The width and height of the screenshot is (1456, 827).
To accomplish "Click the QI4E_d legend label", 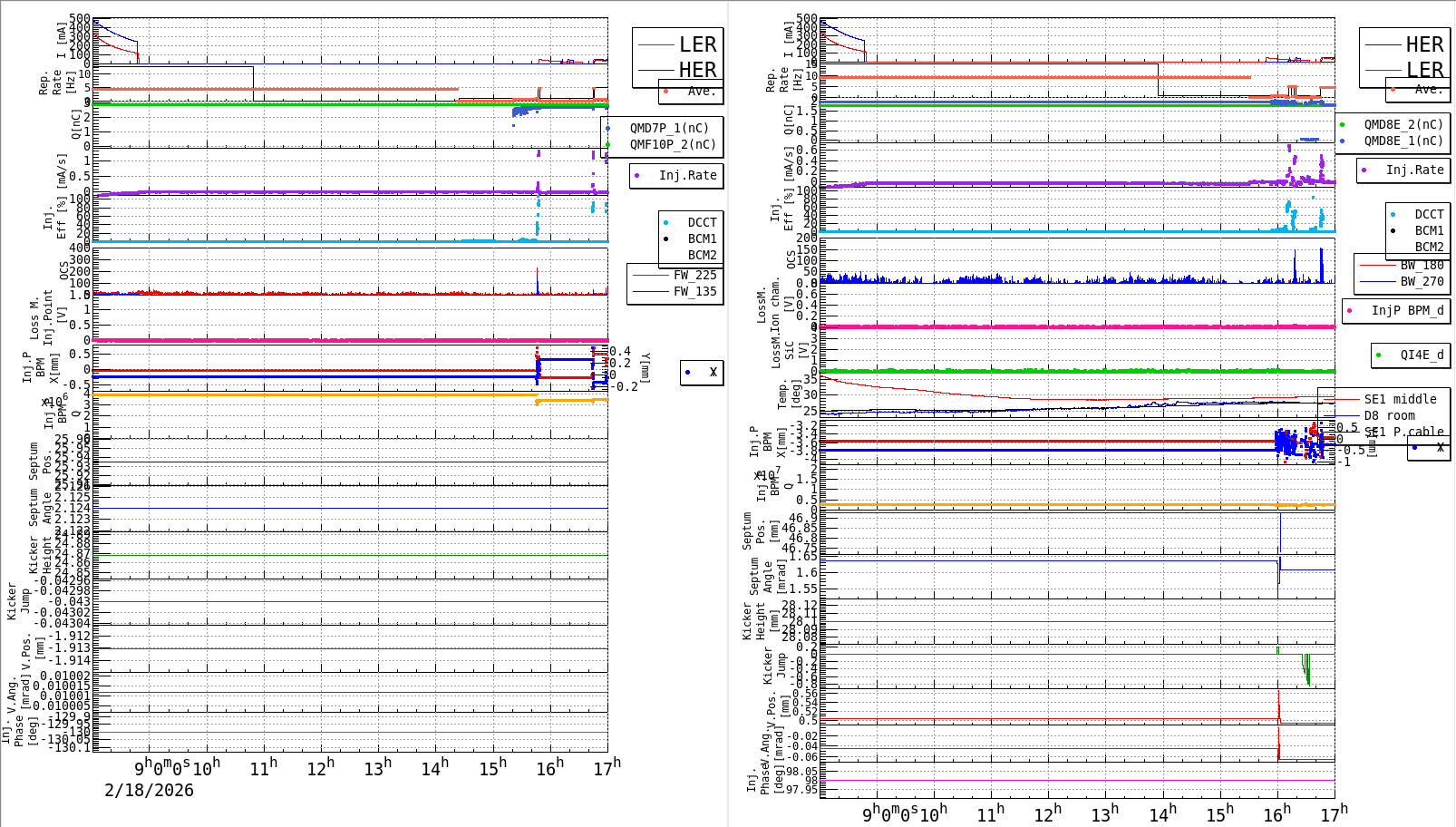I will 1422,355.
